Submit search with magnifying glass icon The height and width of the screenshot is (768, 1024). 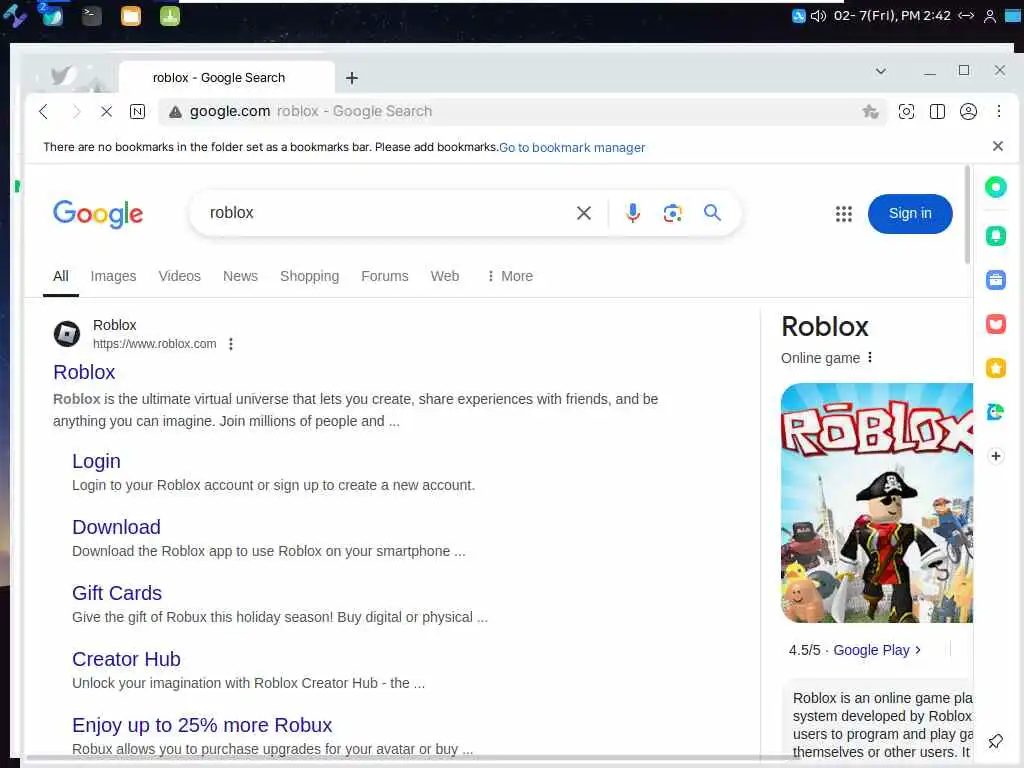[x=712, y=213]
